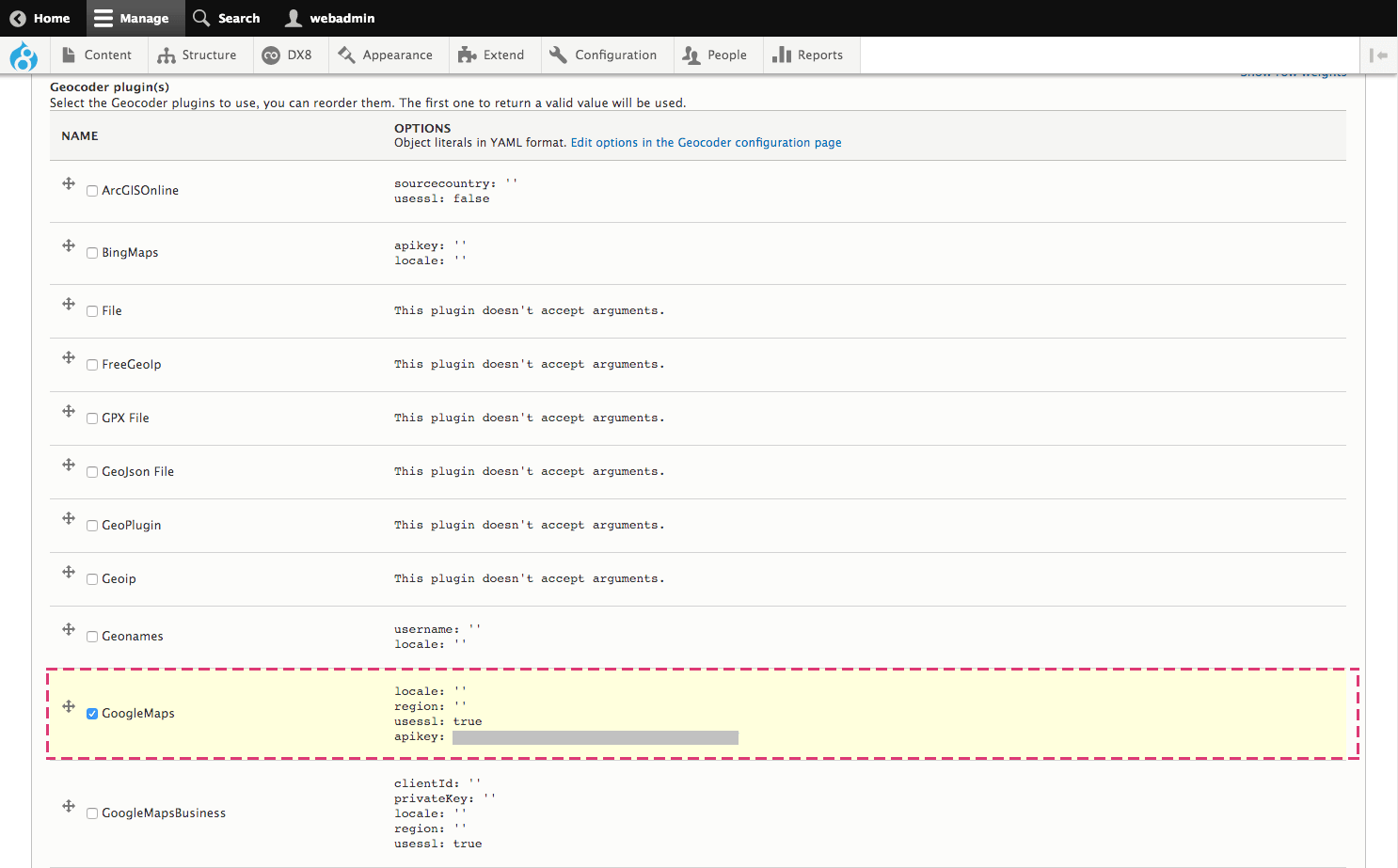This screenshot has width=1398, height=868.
Task: Enable the Geoip plugin checkbox
Action: point(92,579)
